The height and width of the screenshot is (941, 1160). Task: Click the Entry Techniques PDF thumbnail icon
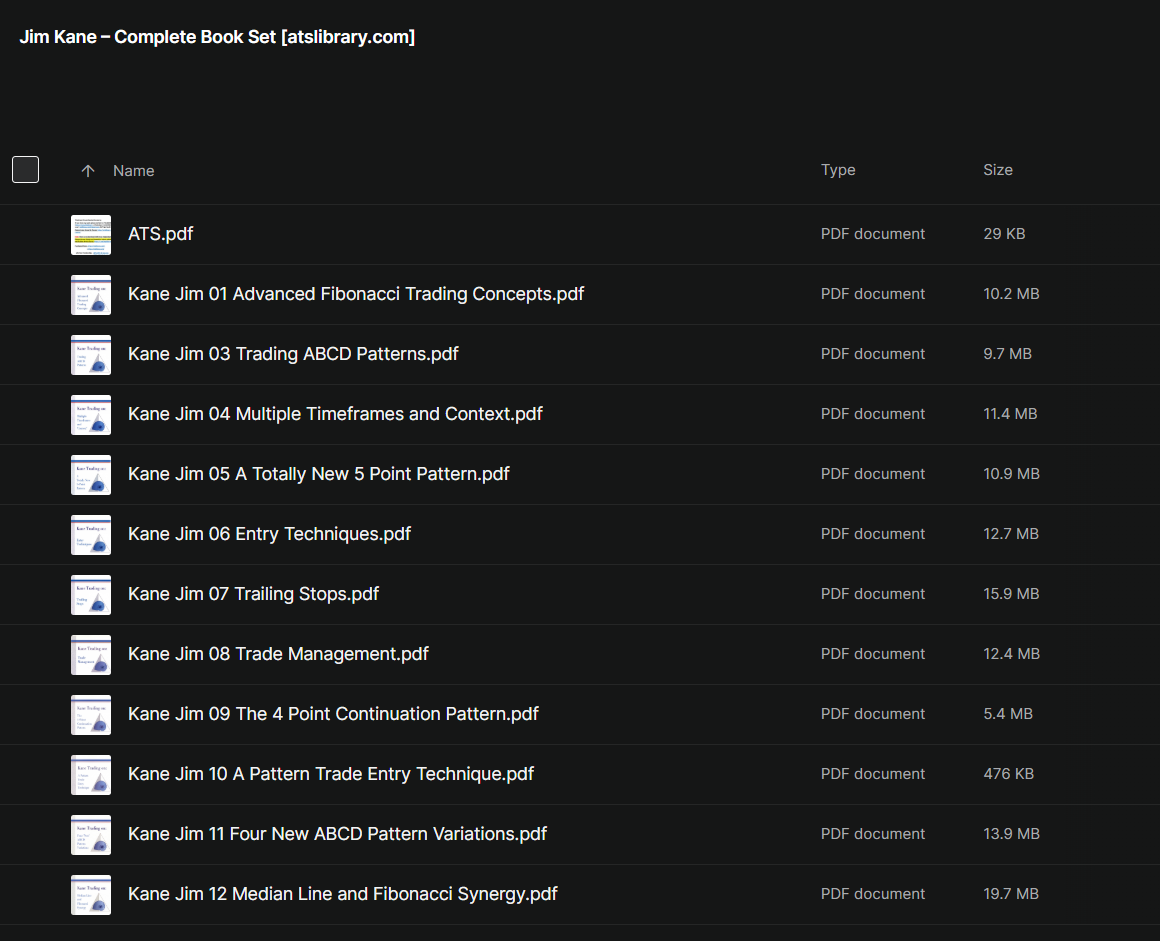91,535
